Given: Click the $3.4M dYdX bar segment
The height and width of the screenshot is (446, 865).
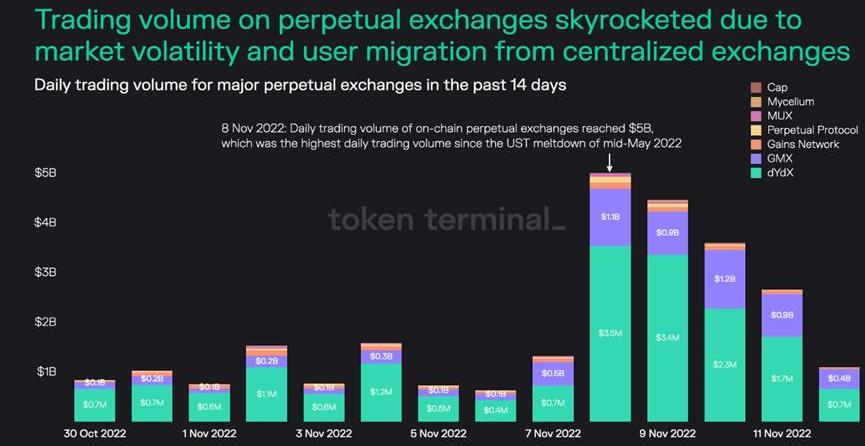Looking at the screenshot, I should pyautogui.click(x=668, y=337).
